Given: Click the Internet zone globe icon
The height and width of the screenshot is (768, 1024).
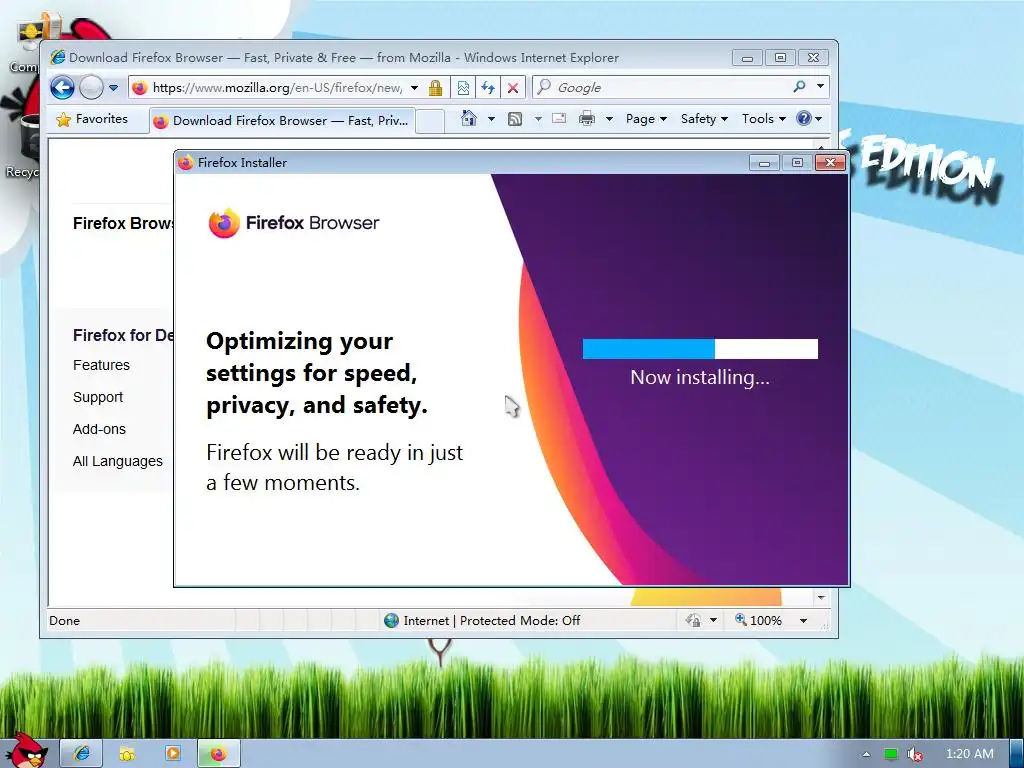Looking at the screenshot, I should 391,620.
